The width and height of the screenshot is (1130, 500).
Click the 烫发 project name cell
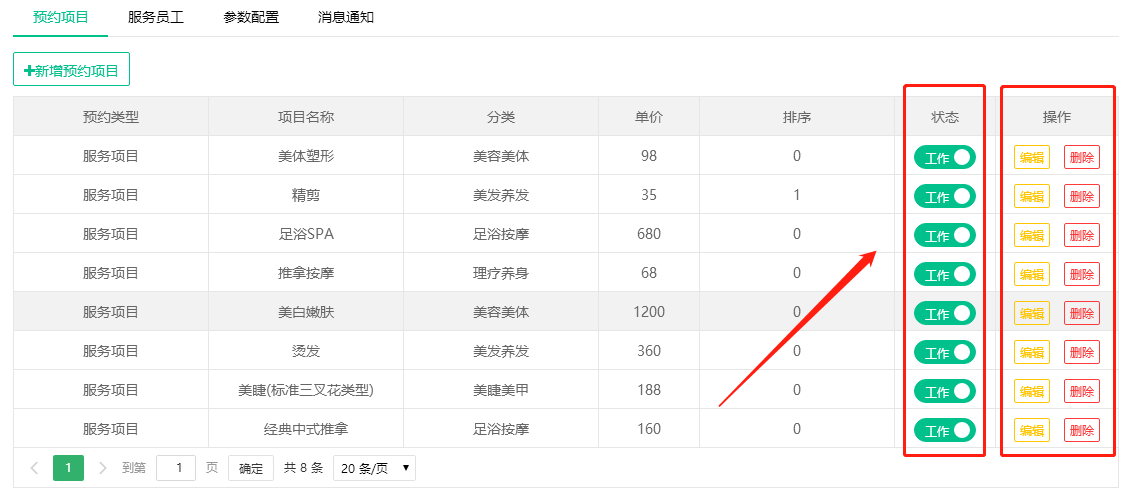coord(306,350)
